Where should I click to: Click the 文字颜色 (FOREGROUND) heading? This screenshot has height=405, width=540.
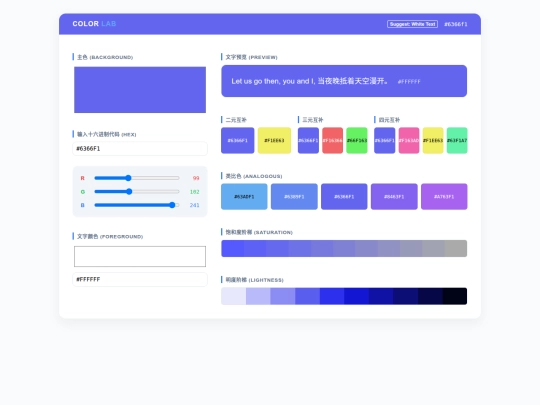110,236
